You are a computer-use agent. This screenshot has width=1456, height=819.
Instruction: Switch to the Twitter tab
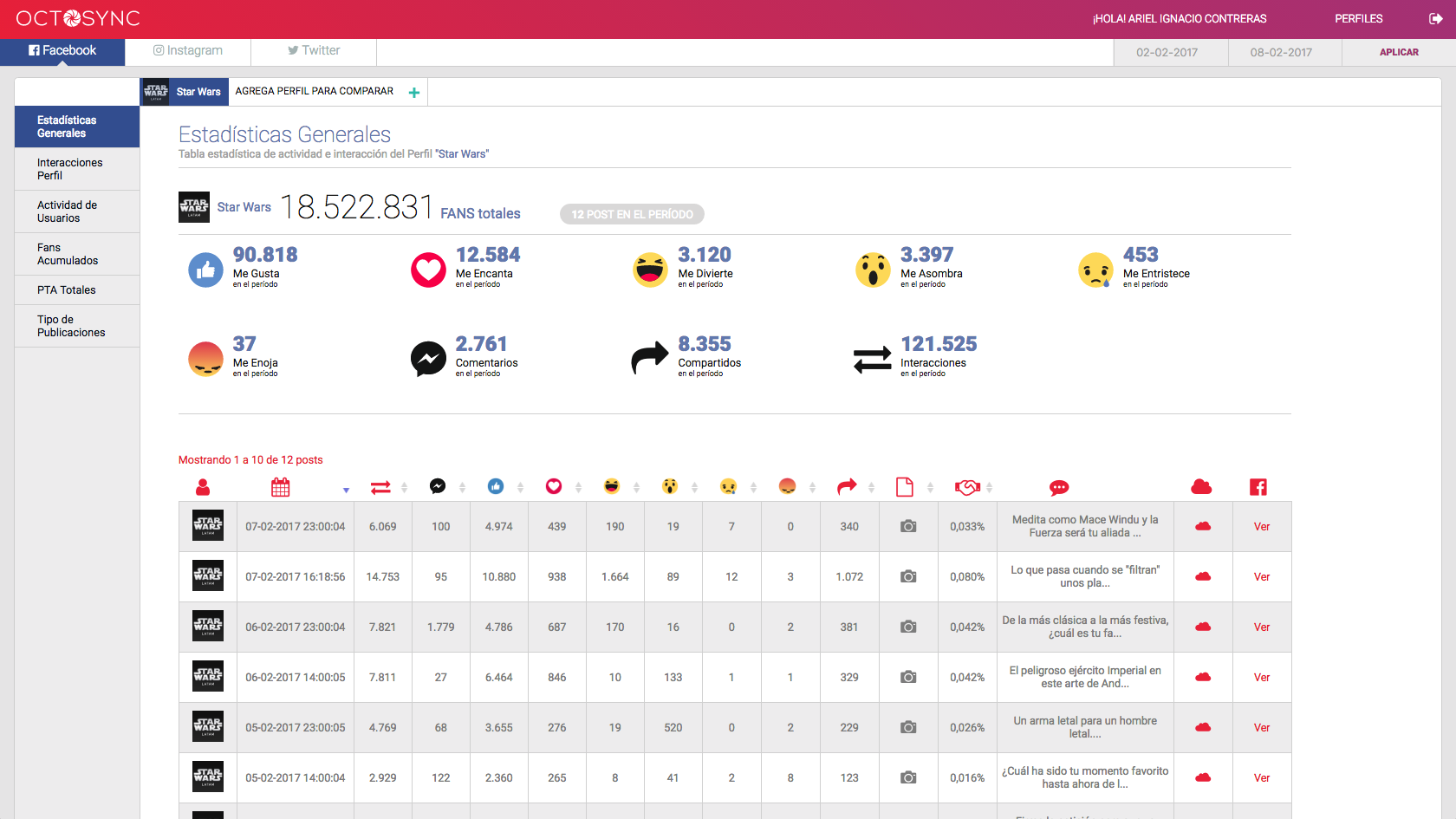pyautogui.click(x=314, y=51)
